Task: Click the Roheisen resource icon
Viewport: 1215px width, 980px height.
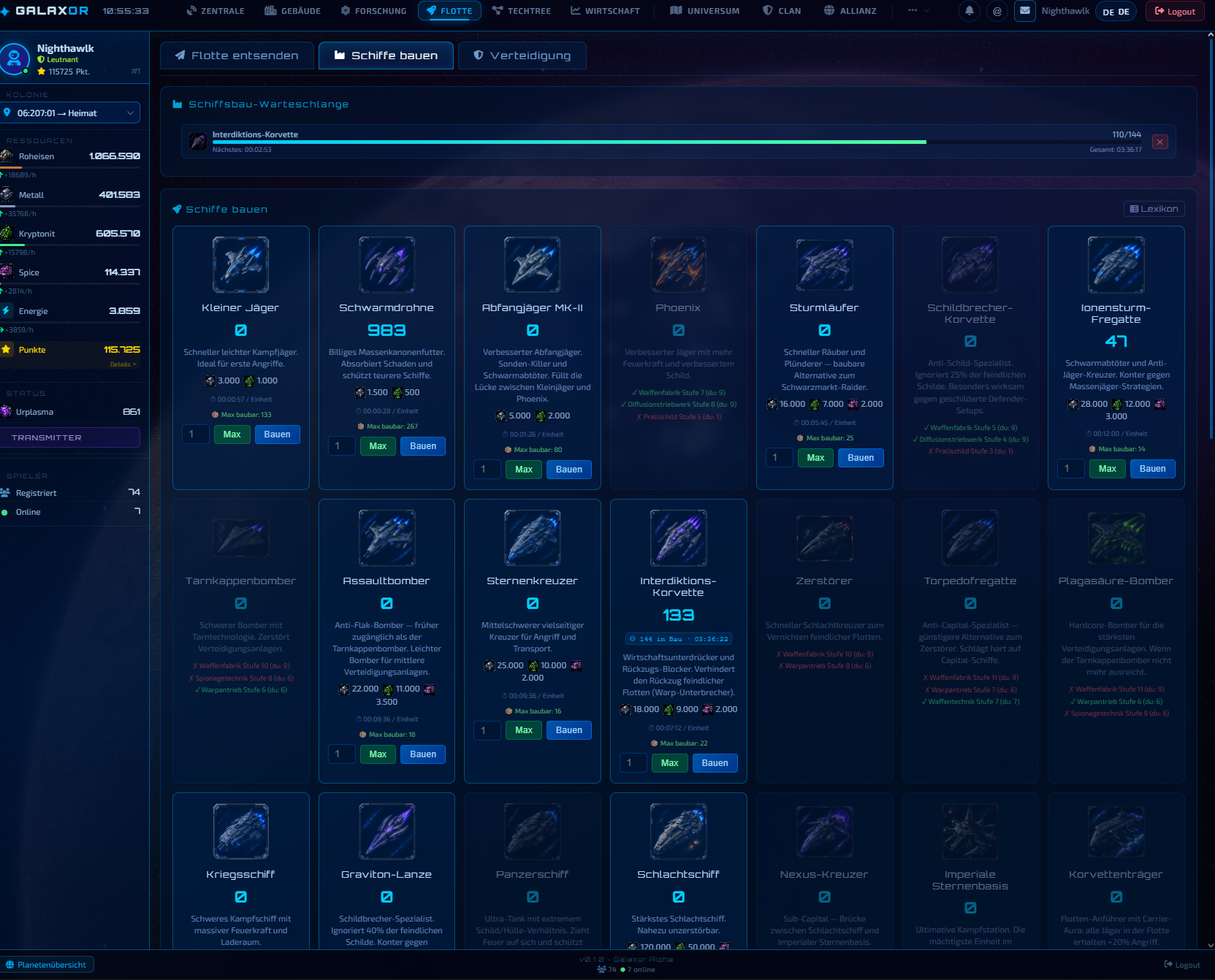Action: (7, 156)
